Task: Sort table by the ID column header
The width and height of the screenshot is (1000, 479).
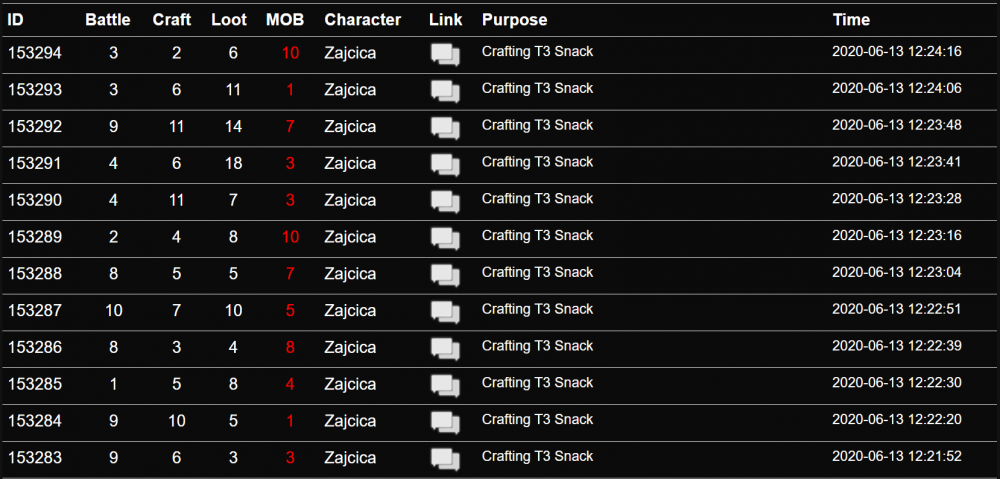Action: [x=15, y=20]
